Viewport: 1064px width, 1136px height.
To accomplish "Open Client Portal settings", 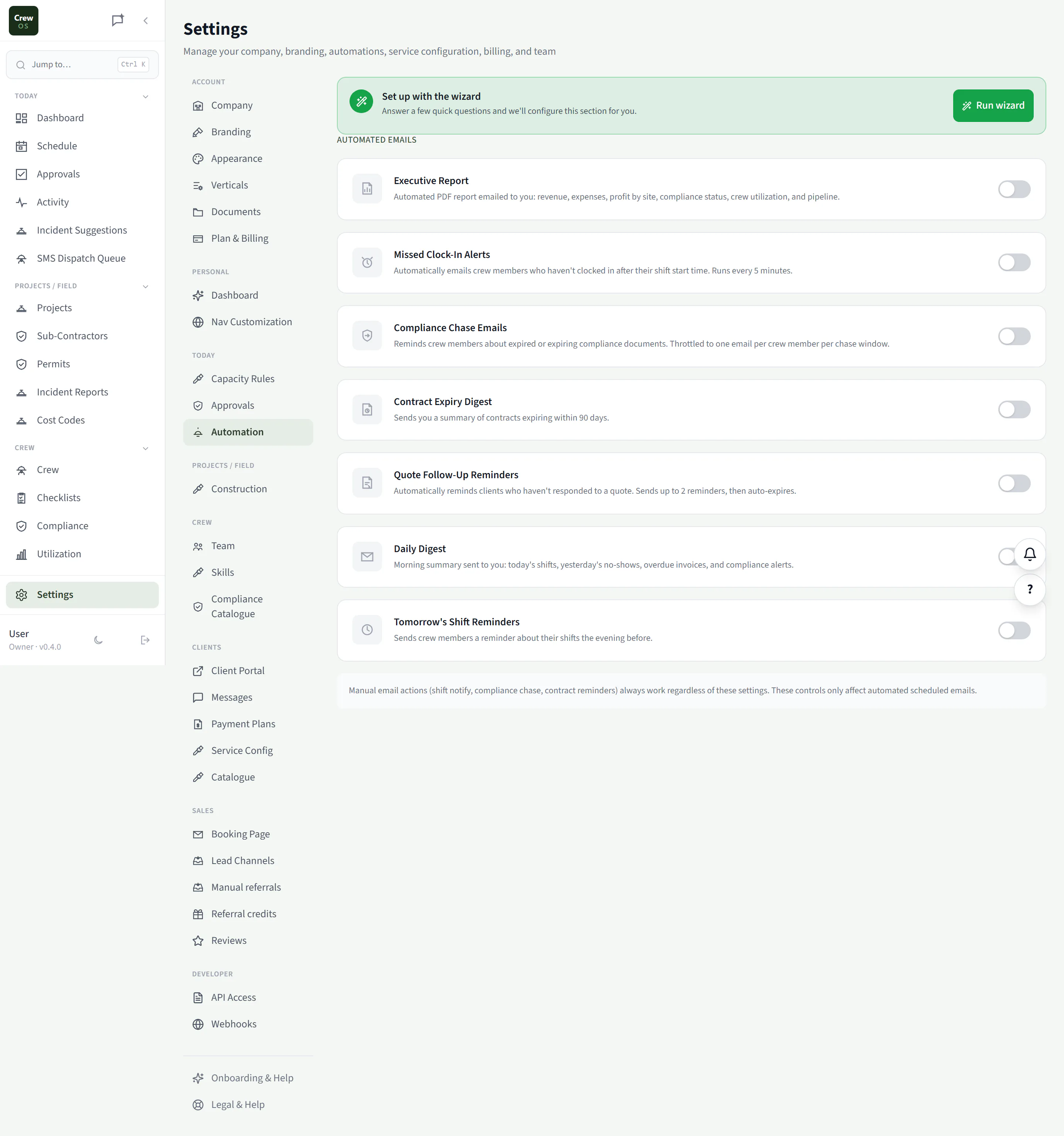I will pyautogui.click(x=248, y=671).
